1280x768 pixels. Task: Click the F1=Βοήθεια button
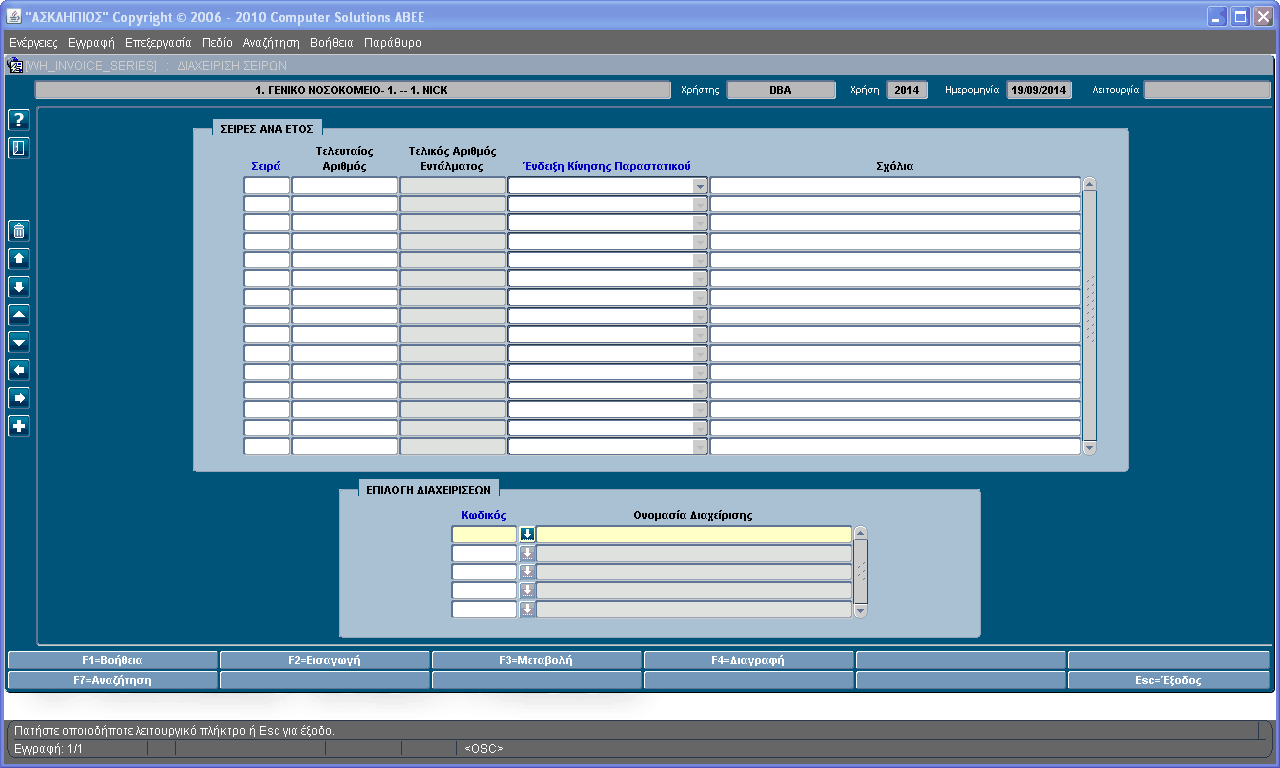pyautogui.click(x=112, y=660)
